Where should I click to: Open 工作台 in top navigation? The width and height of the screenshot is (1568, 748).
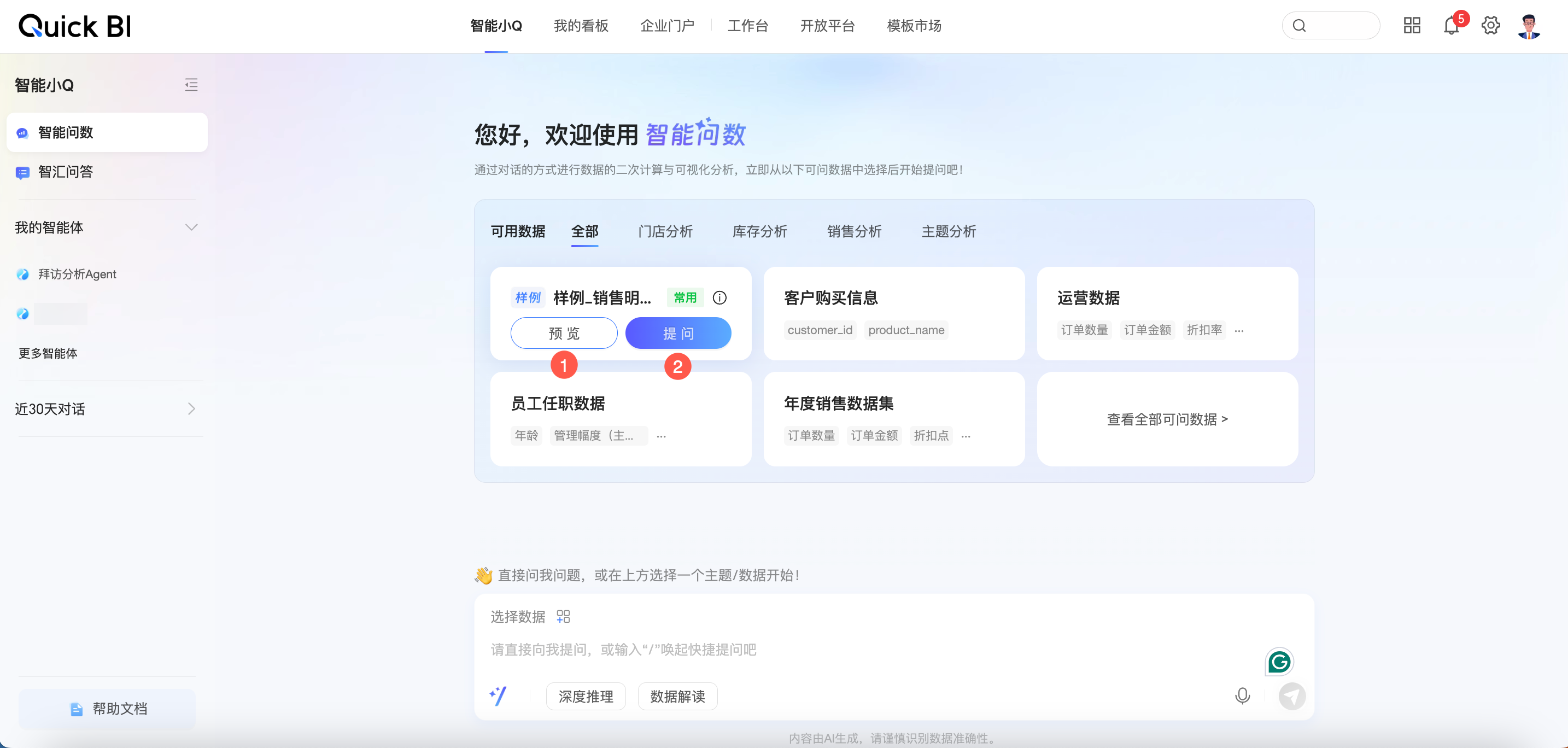tap(748, 26)
